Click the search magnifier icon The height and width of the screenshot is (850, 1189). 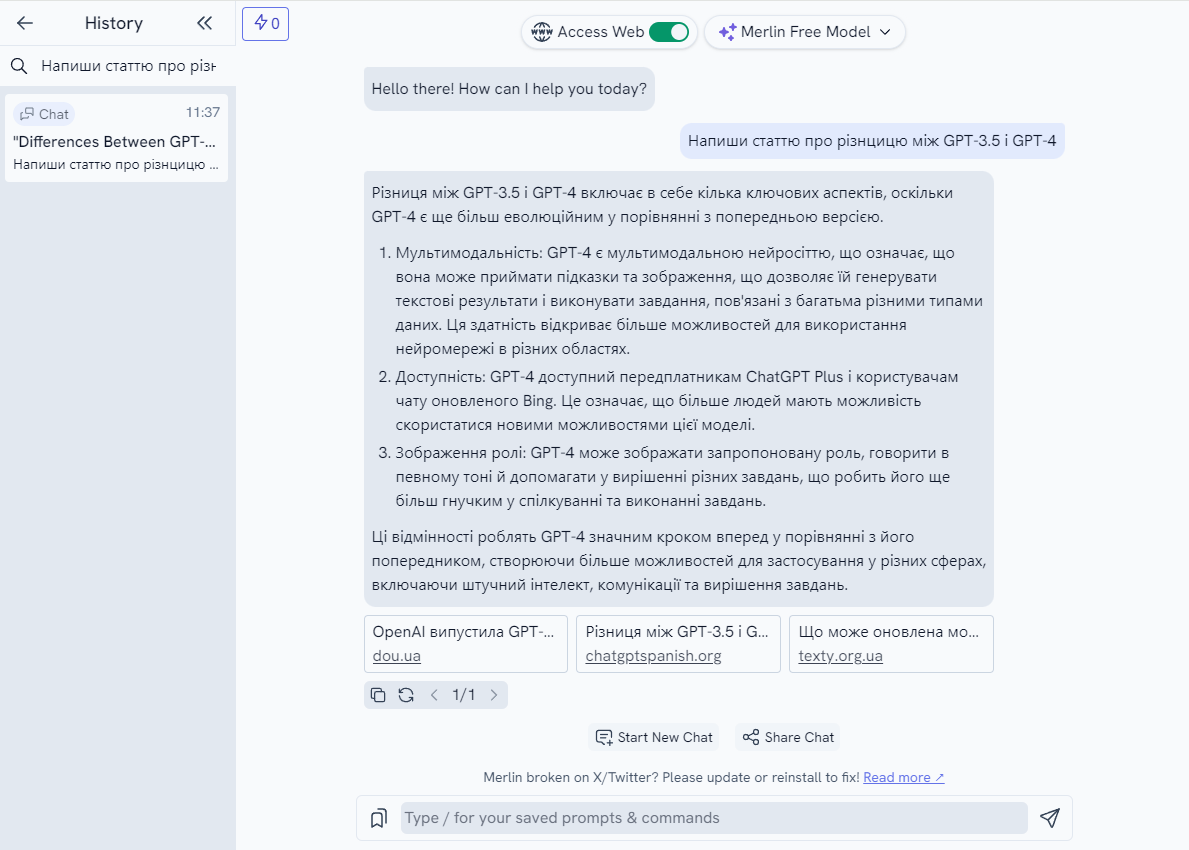pyautogui.click(x=18, y=66)
